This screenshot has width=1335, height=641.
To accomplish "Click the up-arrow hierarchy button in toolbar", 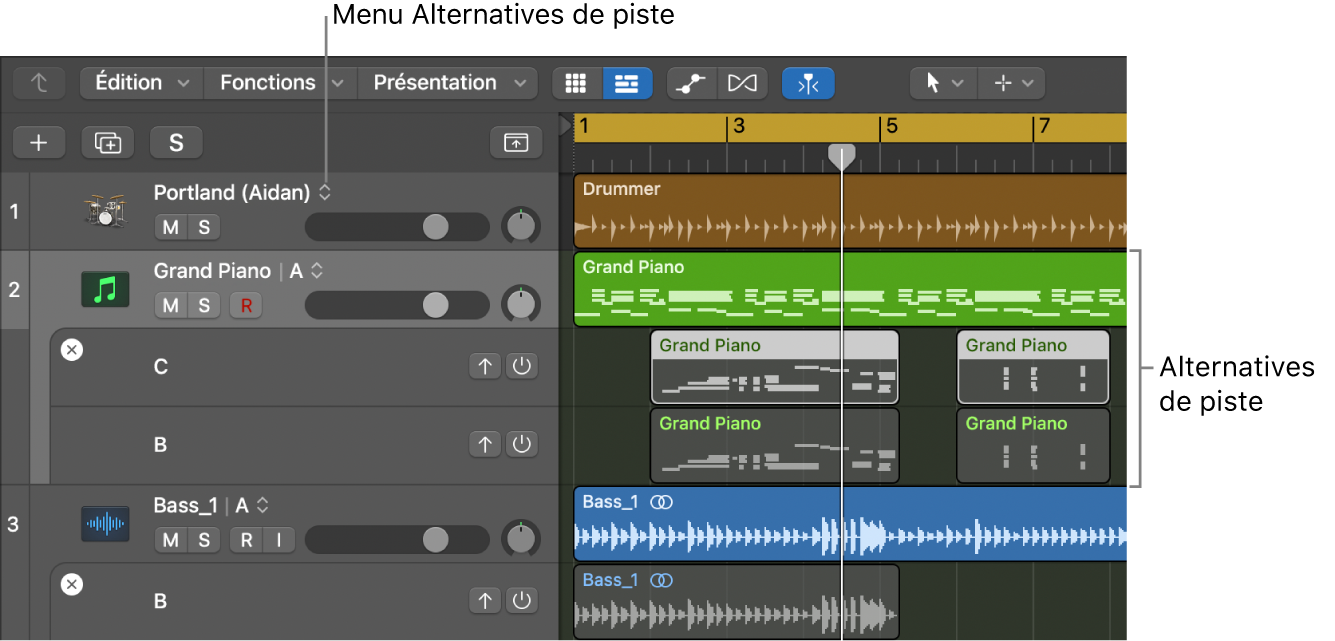I will [41, 83].
